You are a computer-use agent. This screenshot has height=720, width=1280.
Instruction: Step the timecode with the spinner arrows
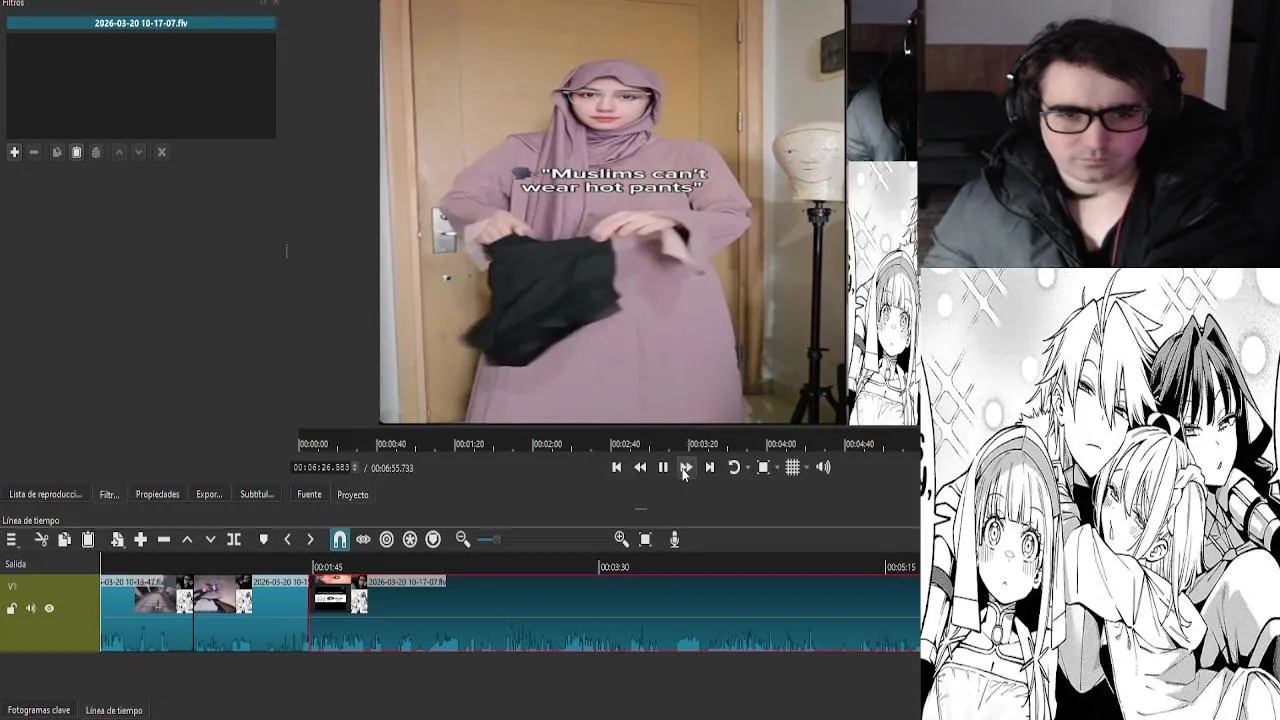coord(355,468)
